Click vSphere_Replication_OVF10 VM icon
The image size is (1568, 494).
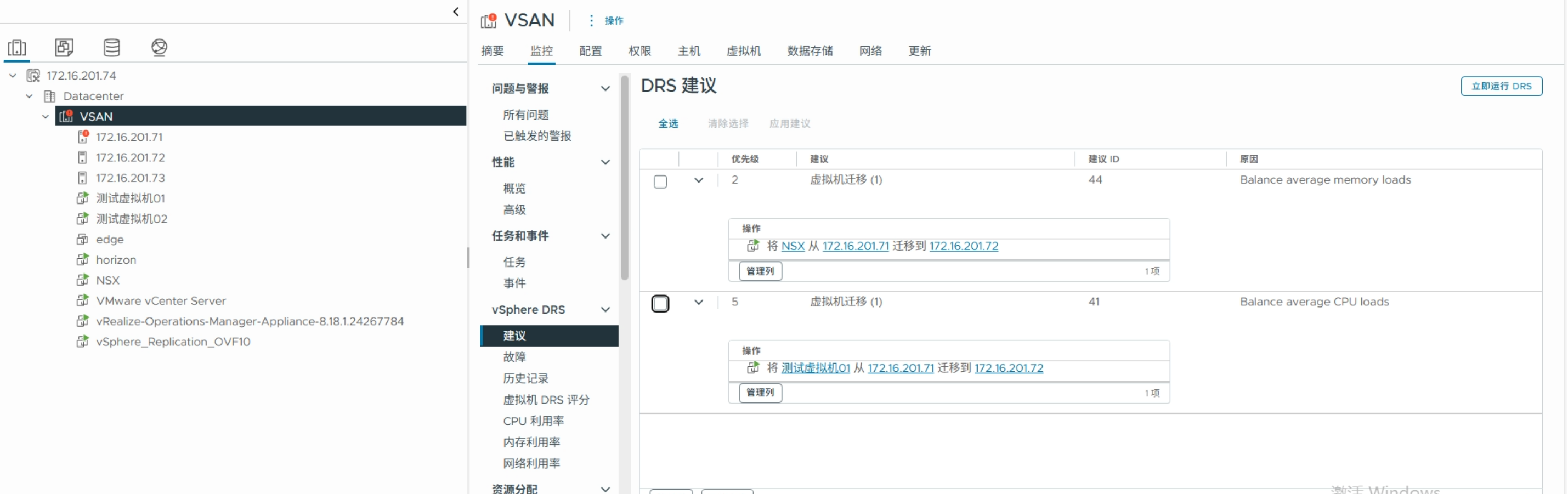pos(83,342)
